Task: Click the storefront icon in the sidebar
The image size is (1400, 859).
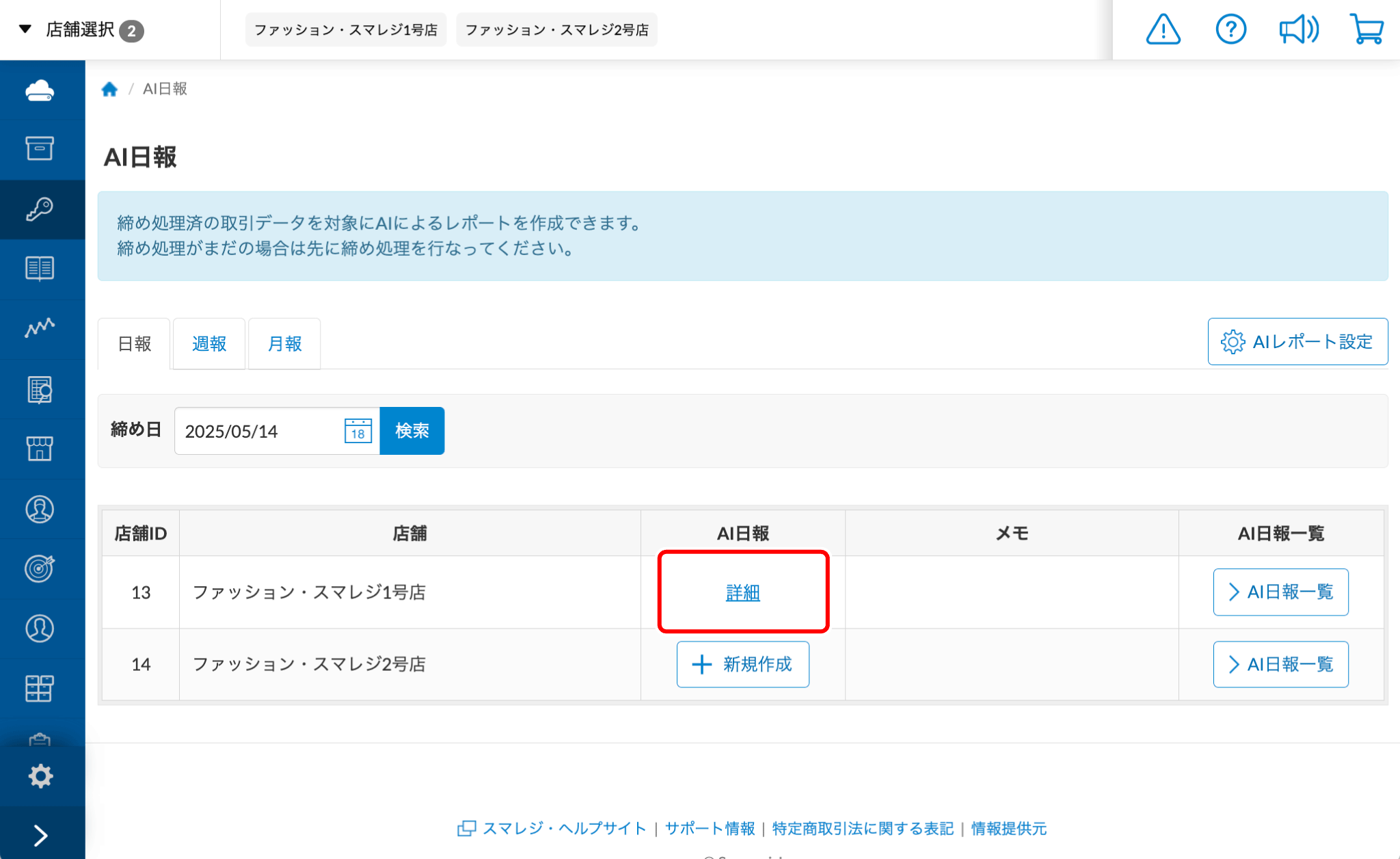Action: [x=40, y=449]
